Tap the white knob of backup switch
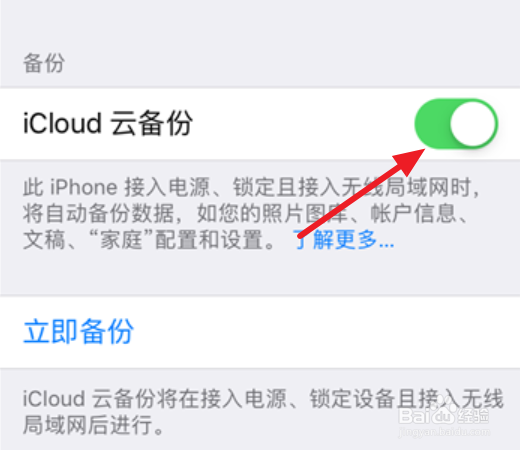Image resolution: width=520 pixels, height=450 pixels. (x=473, y=124)
